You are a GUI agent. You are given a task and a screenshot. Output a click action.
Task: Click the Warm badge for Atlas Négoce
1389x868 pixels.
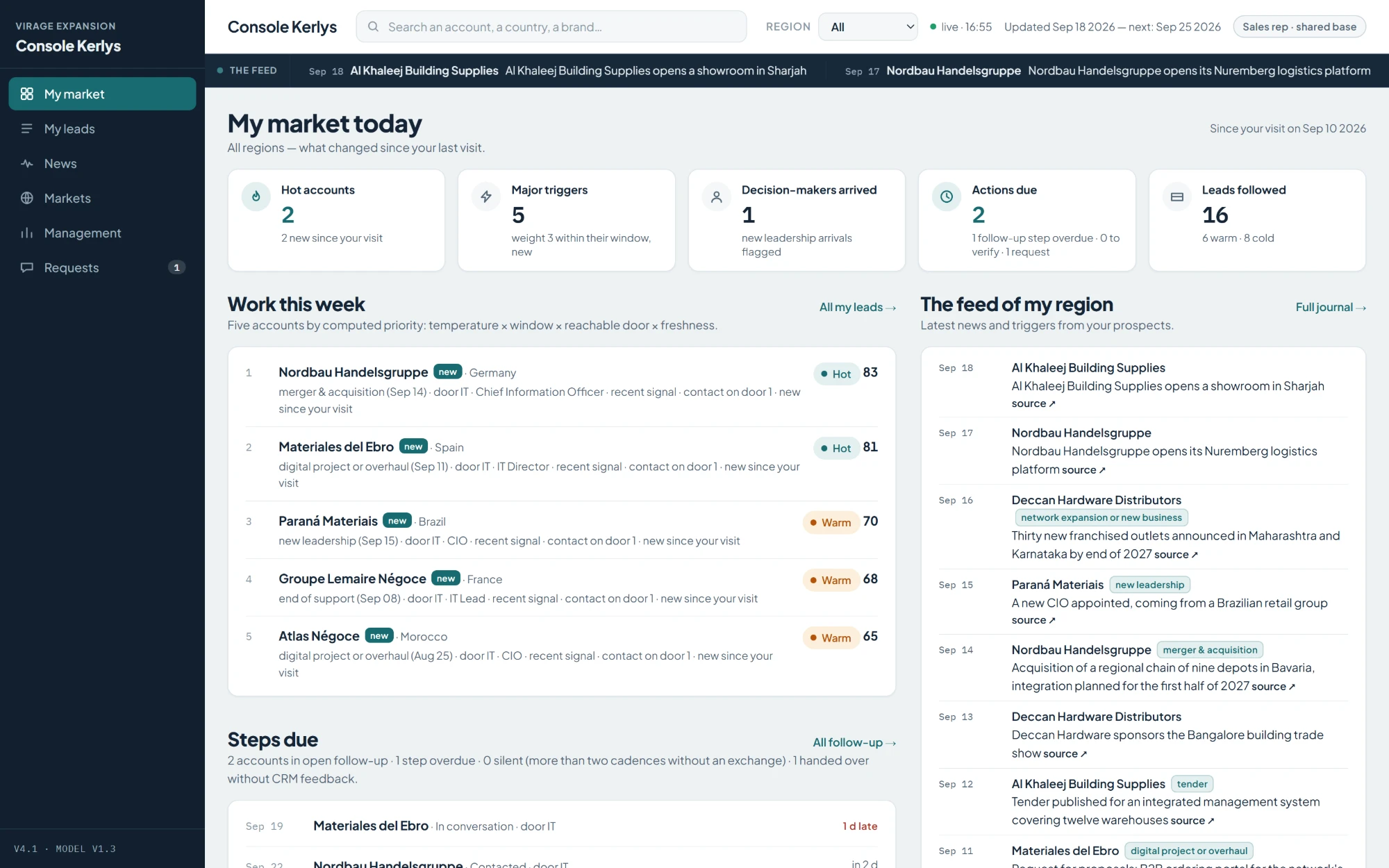point(830,637)
